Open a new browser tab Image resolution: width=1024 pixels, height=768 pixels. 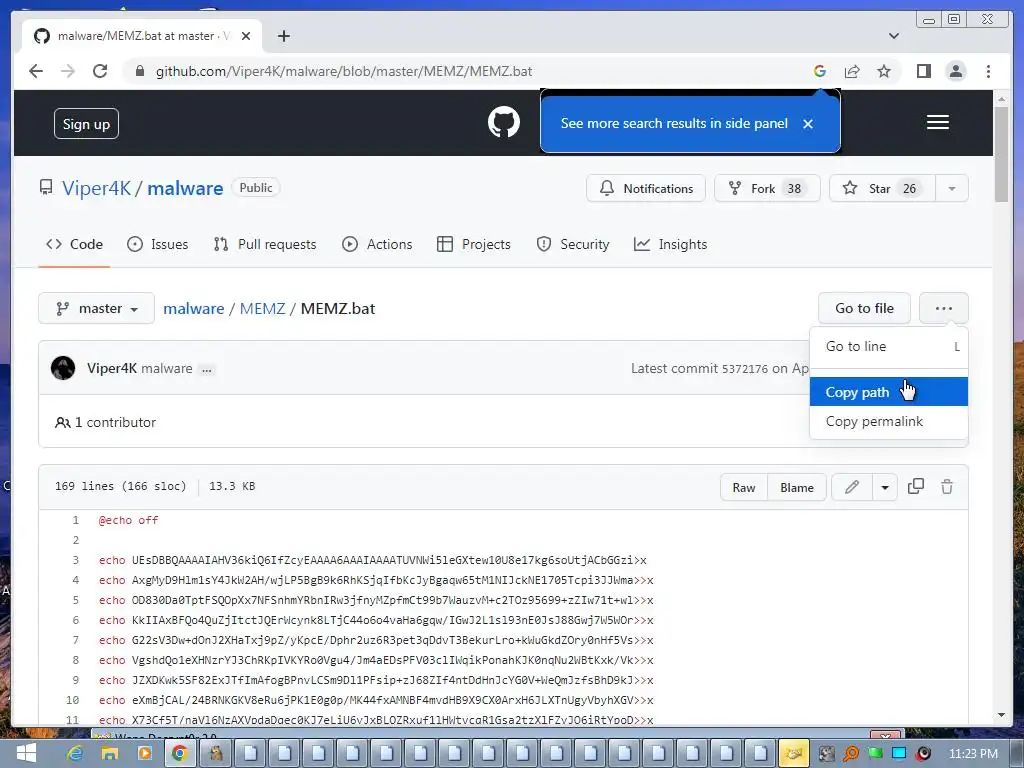tap(283, 36)
